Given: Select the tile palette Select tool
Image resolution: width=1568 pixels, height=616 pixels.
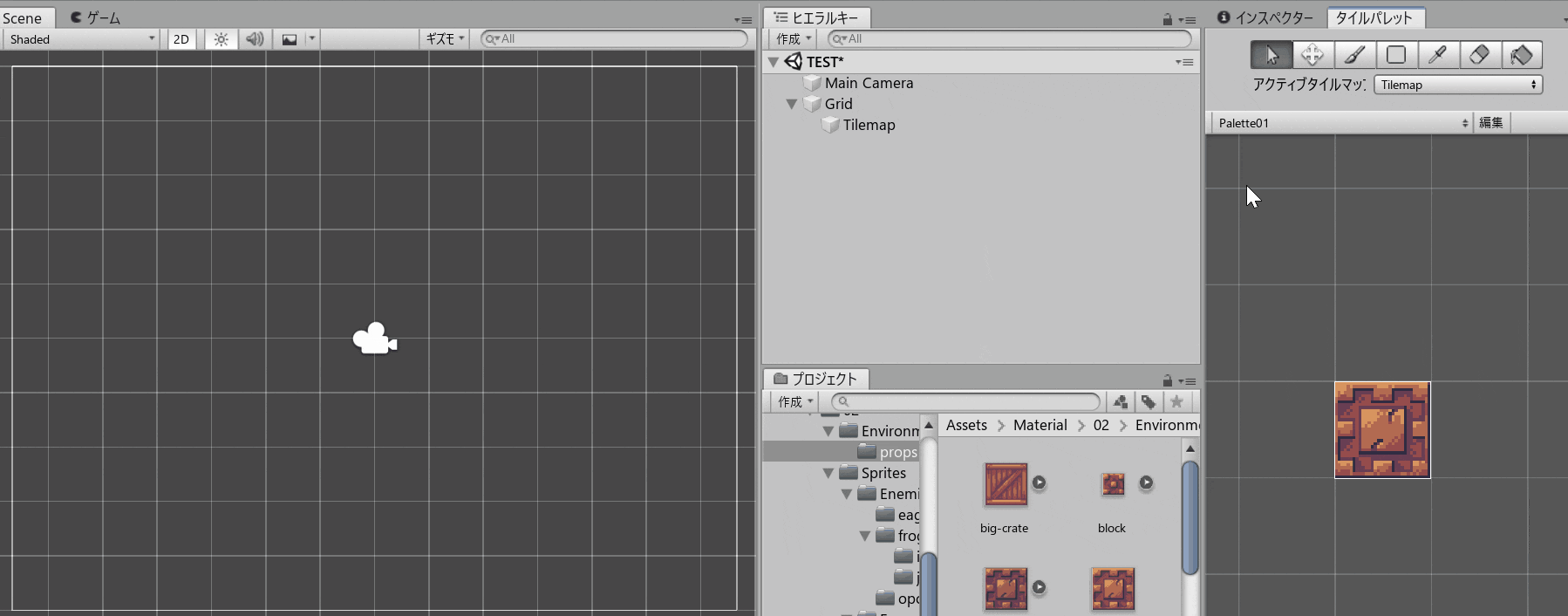Looking at the screenshot, I should 1271,55.
